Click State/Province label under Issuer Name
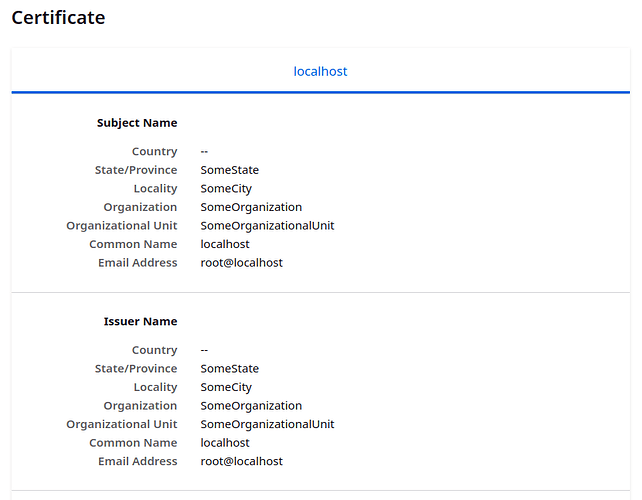Image resolution: width=642 pixels, height=500 pixels. click(136, 369)
